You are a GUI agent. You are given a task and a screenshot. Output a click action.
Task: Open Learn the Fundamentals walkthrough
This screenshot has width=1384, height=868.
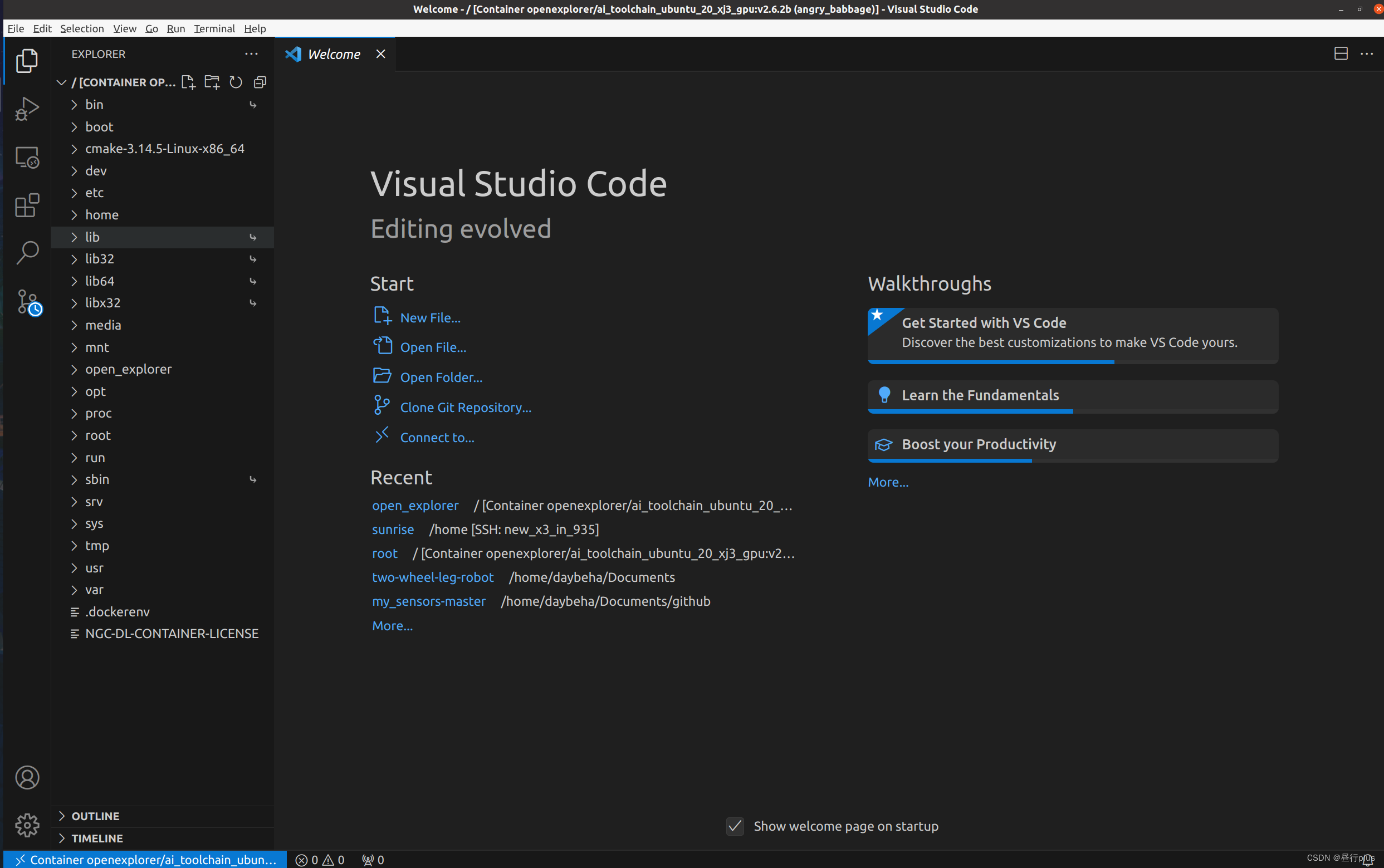pyautogui.click(x=1073, y=396)
